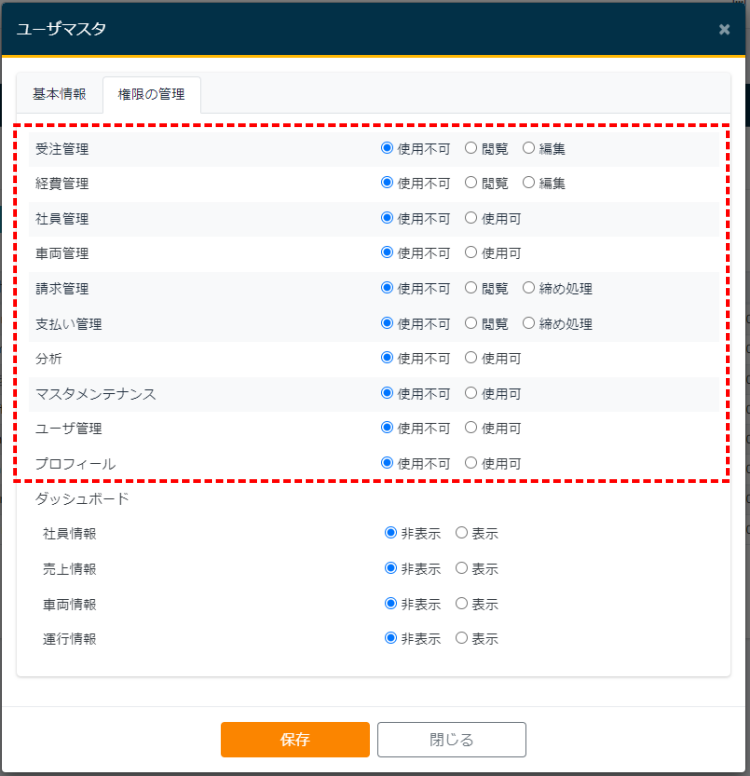This screenshot has height=776, width=750.
Task: Allow 使用可 for マスタメンテナンス
Action: pos(471,393)
